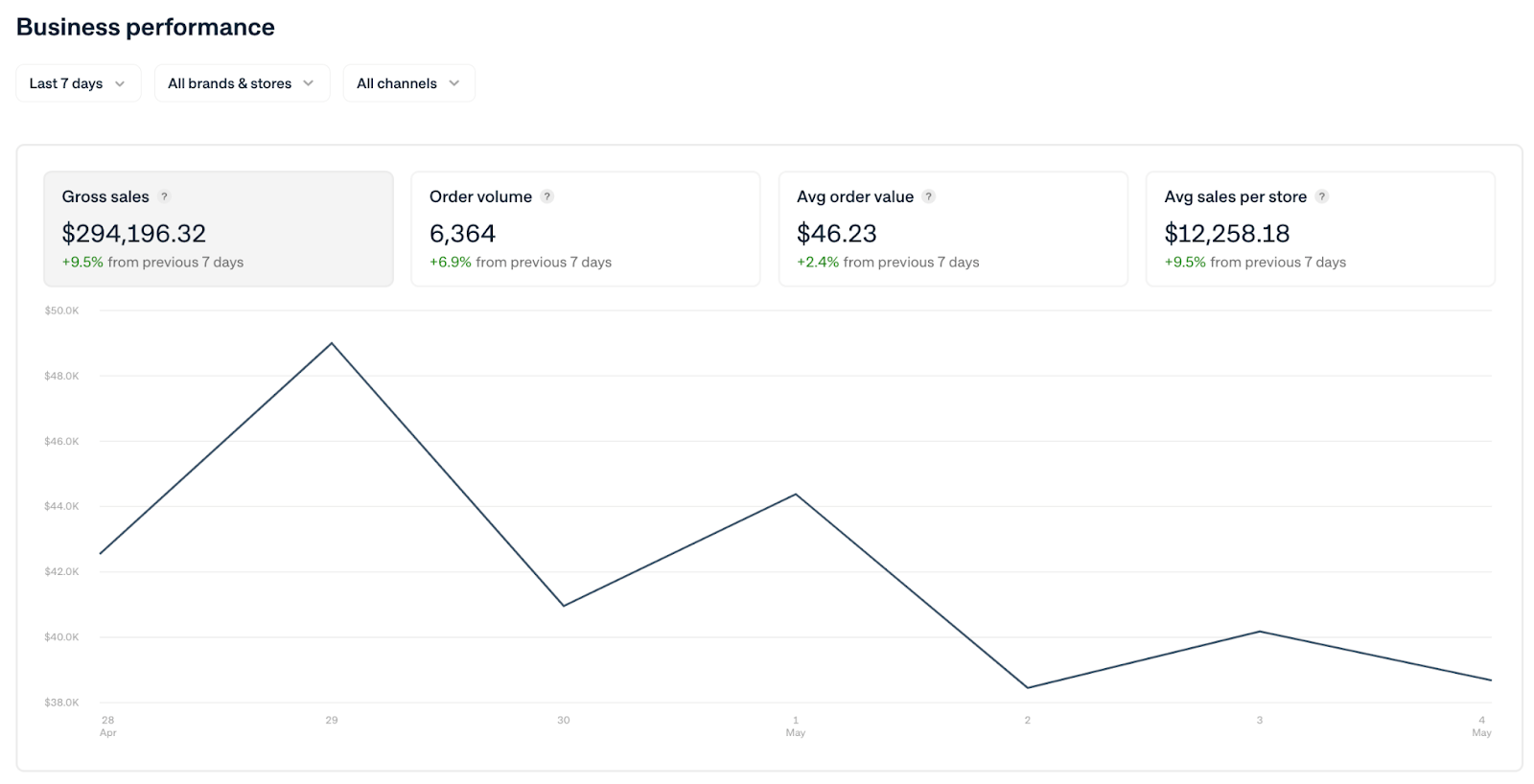1534x784 pixels.
Task: Click the question mark next to Order volume
Action: (x=546, y=196)
